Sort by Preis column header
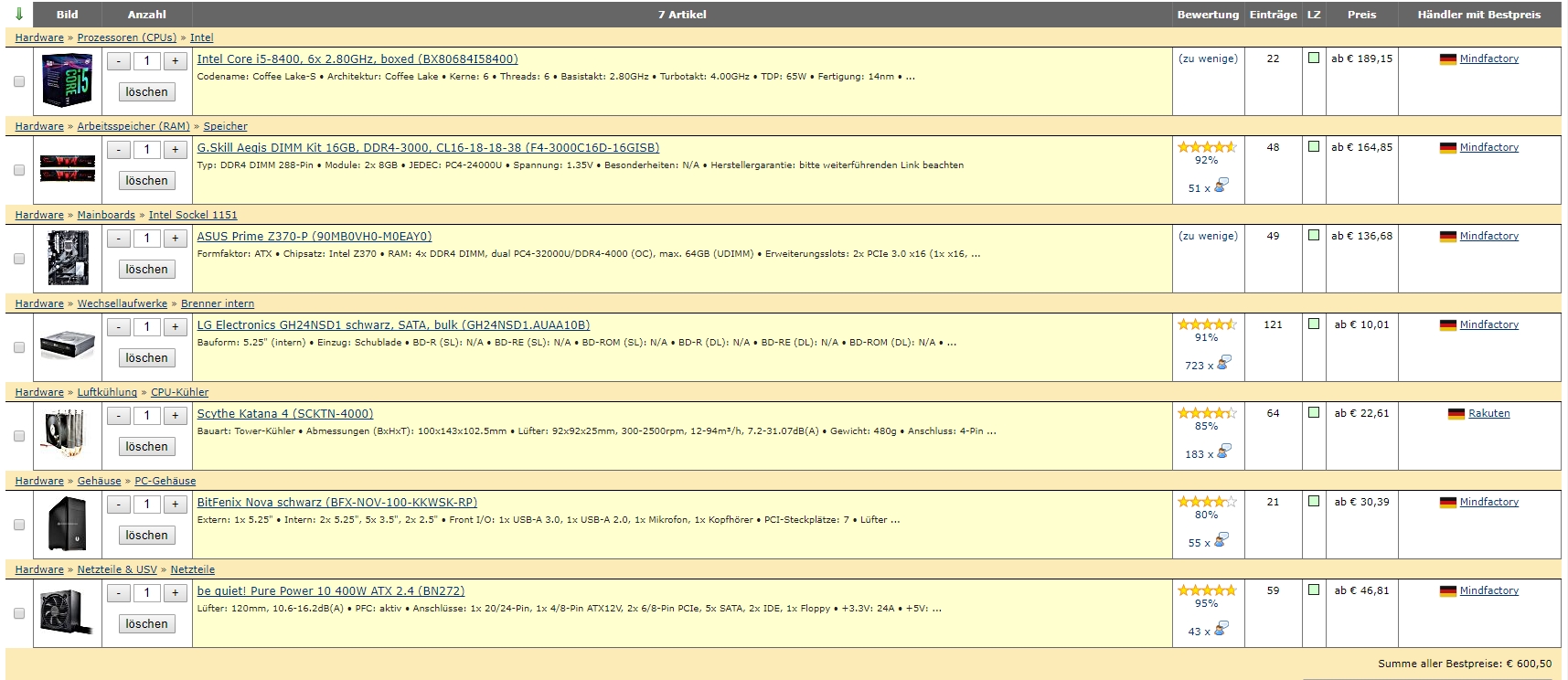This screenshot has width=1568, height=680. point(1361,15)
